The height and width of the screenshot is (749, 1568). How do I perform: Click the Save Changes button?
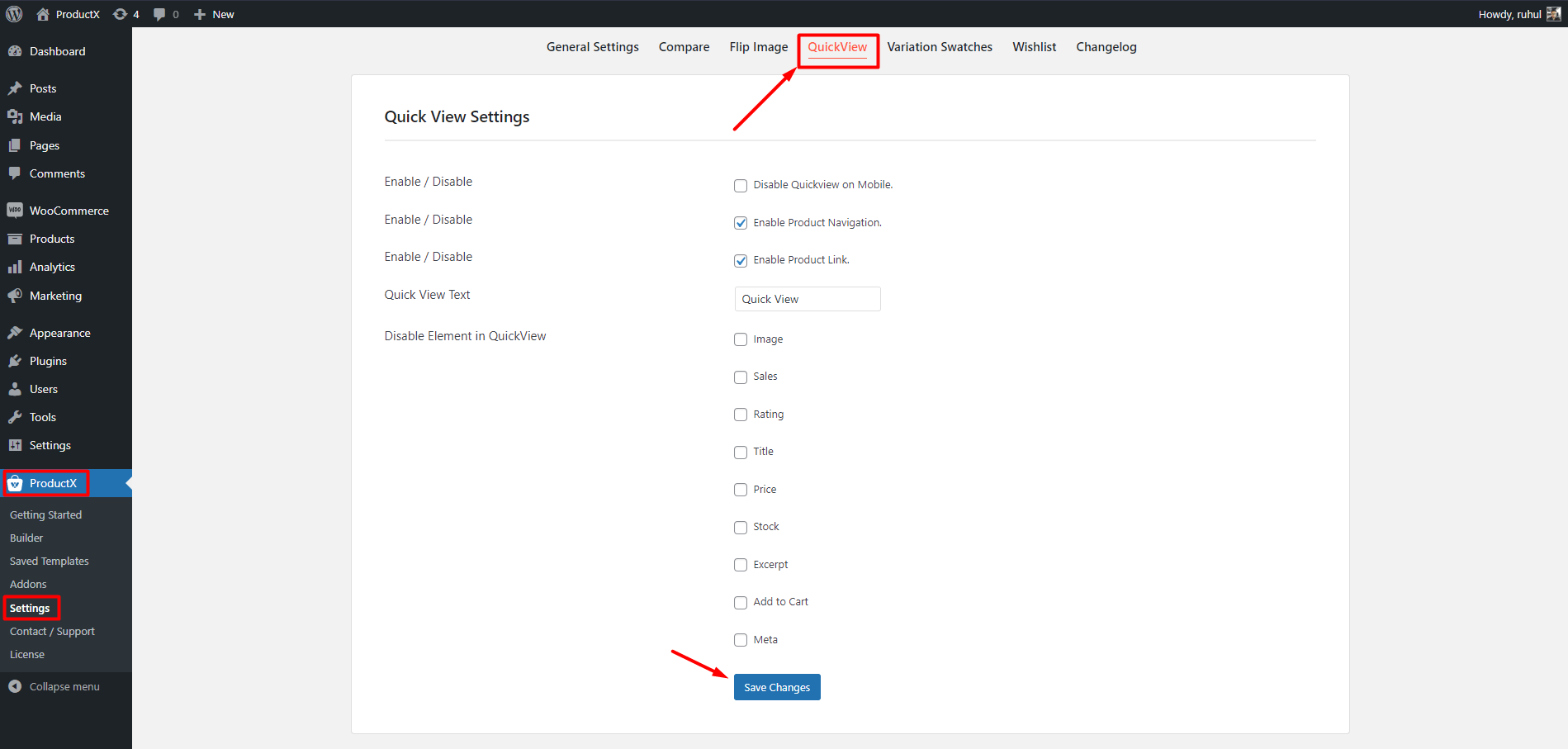[x=776, y=686]
